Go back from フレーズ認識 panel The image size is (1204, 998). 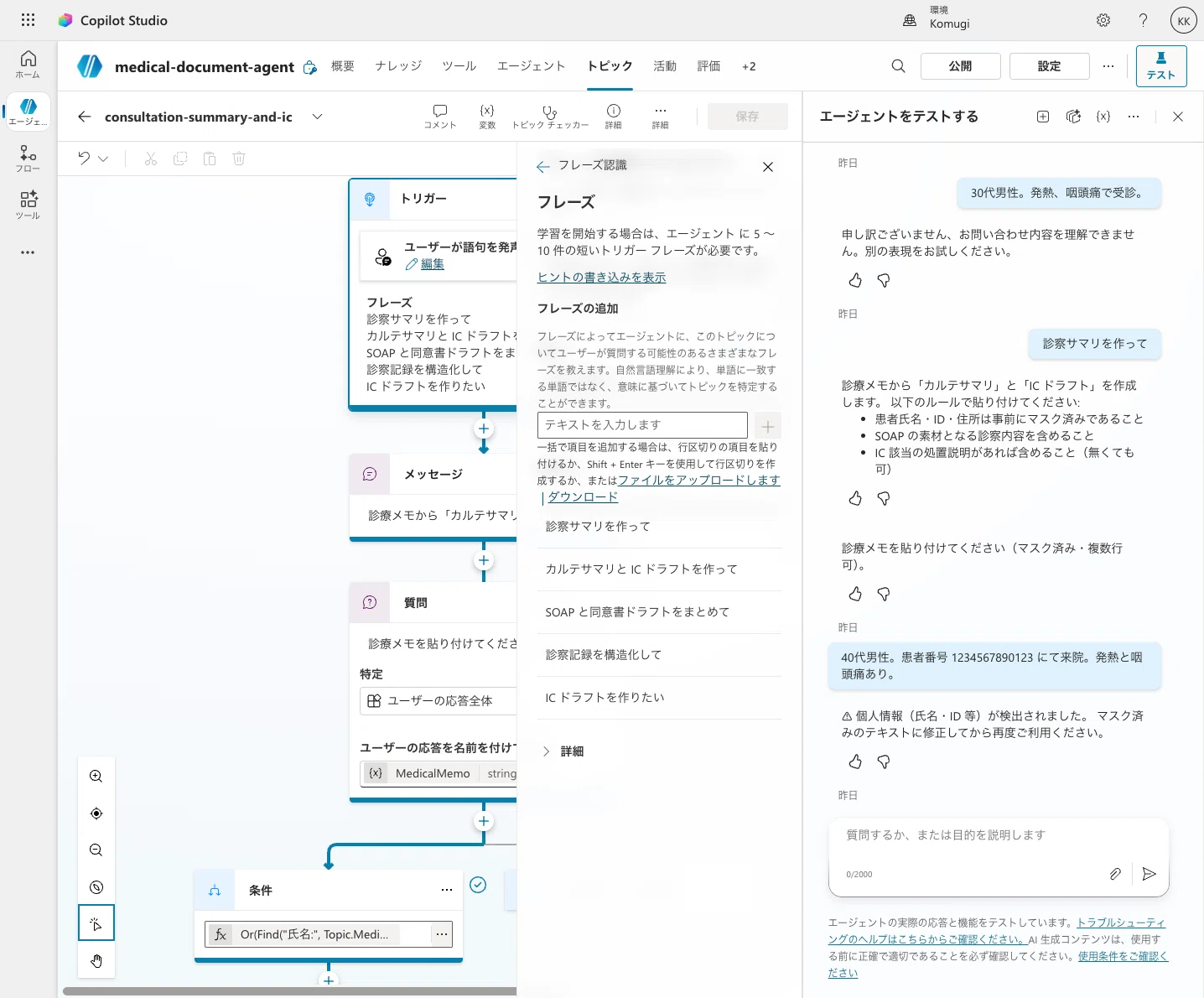543,166
